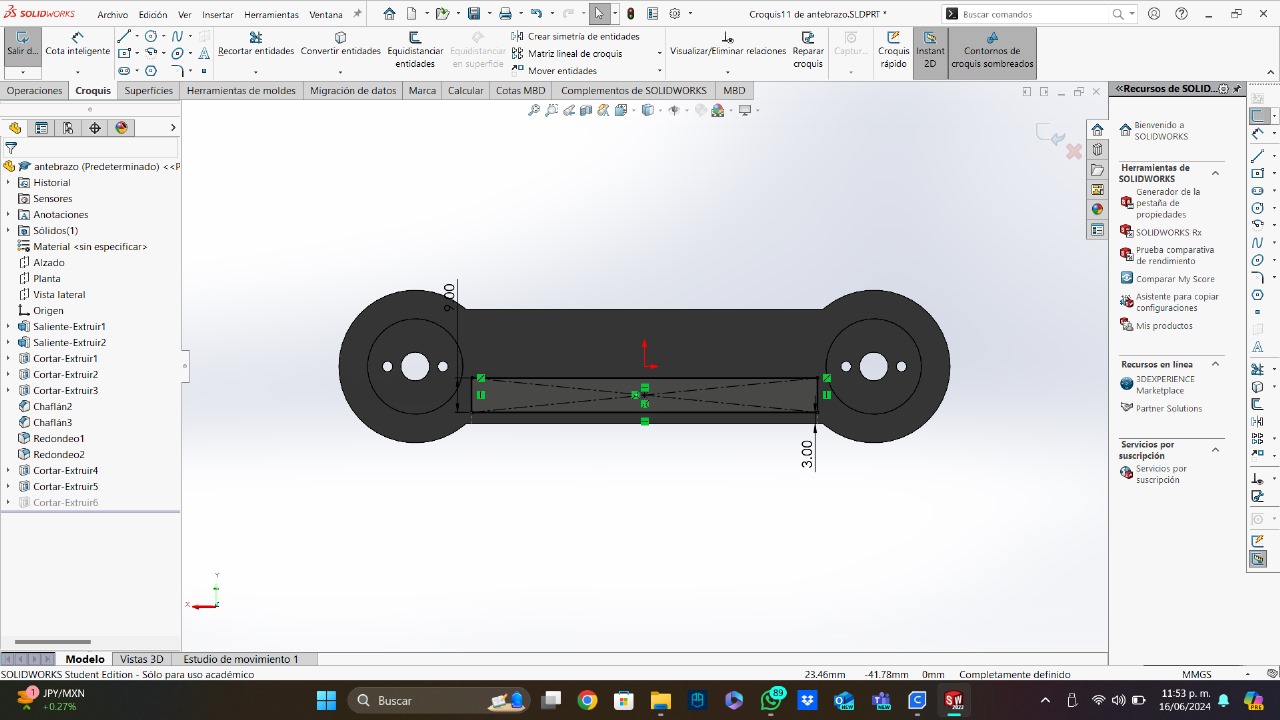Open the Herramientas menu
The height and width of the screenshot is (720, 1280).
coord(271,15)
